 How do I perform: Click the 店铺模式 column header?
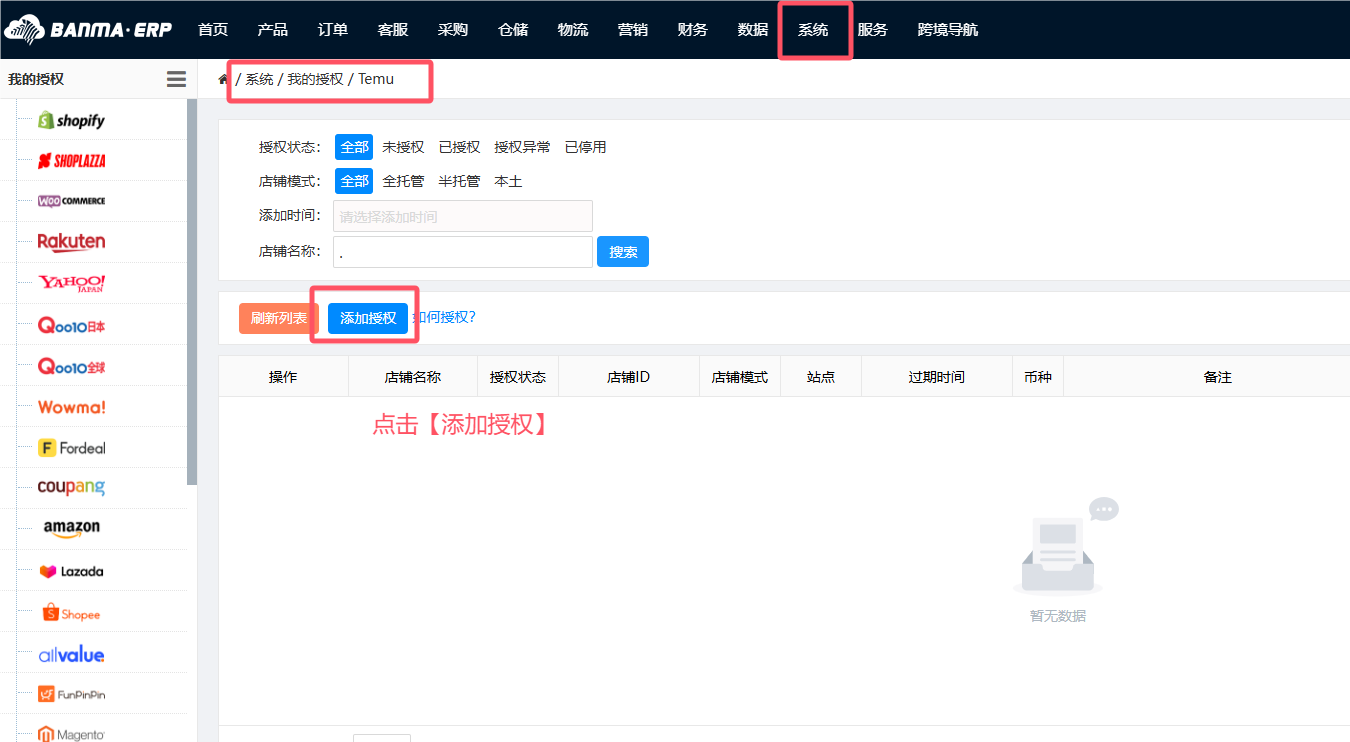(x=740, y=377)
